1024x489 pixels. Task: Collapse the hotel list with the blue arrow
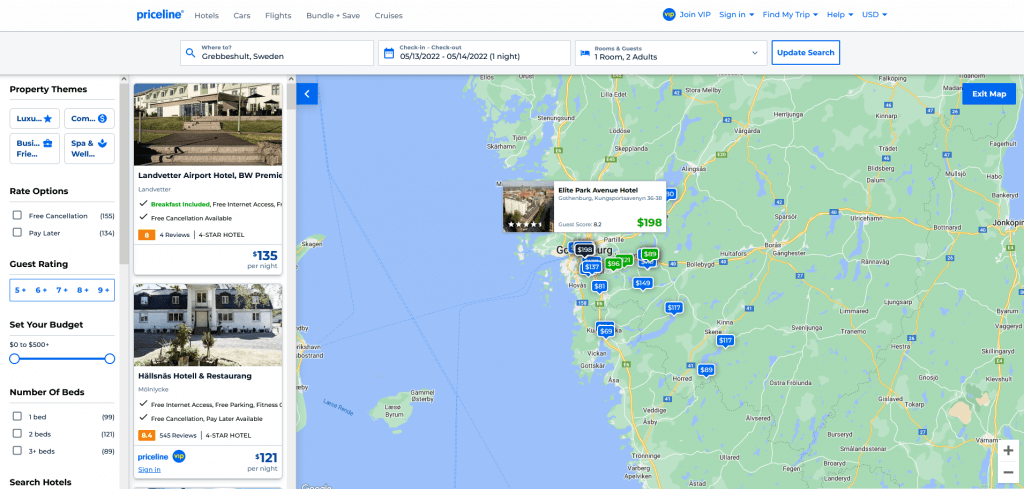pyautogui.click(x=308, y=94)
